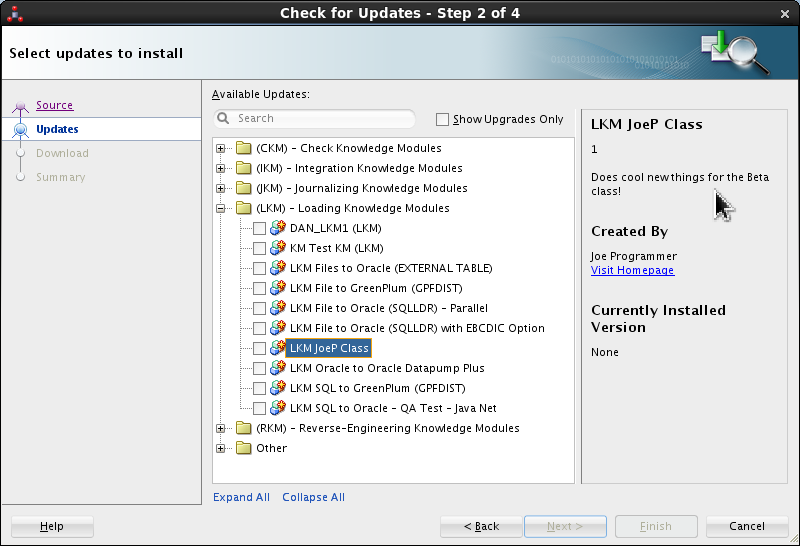Click the Updates step bullet icon
Image resolution: width=800 pixels, height=546 pixels.
click(20, 130)
